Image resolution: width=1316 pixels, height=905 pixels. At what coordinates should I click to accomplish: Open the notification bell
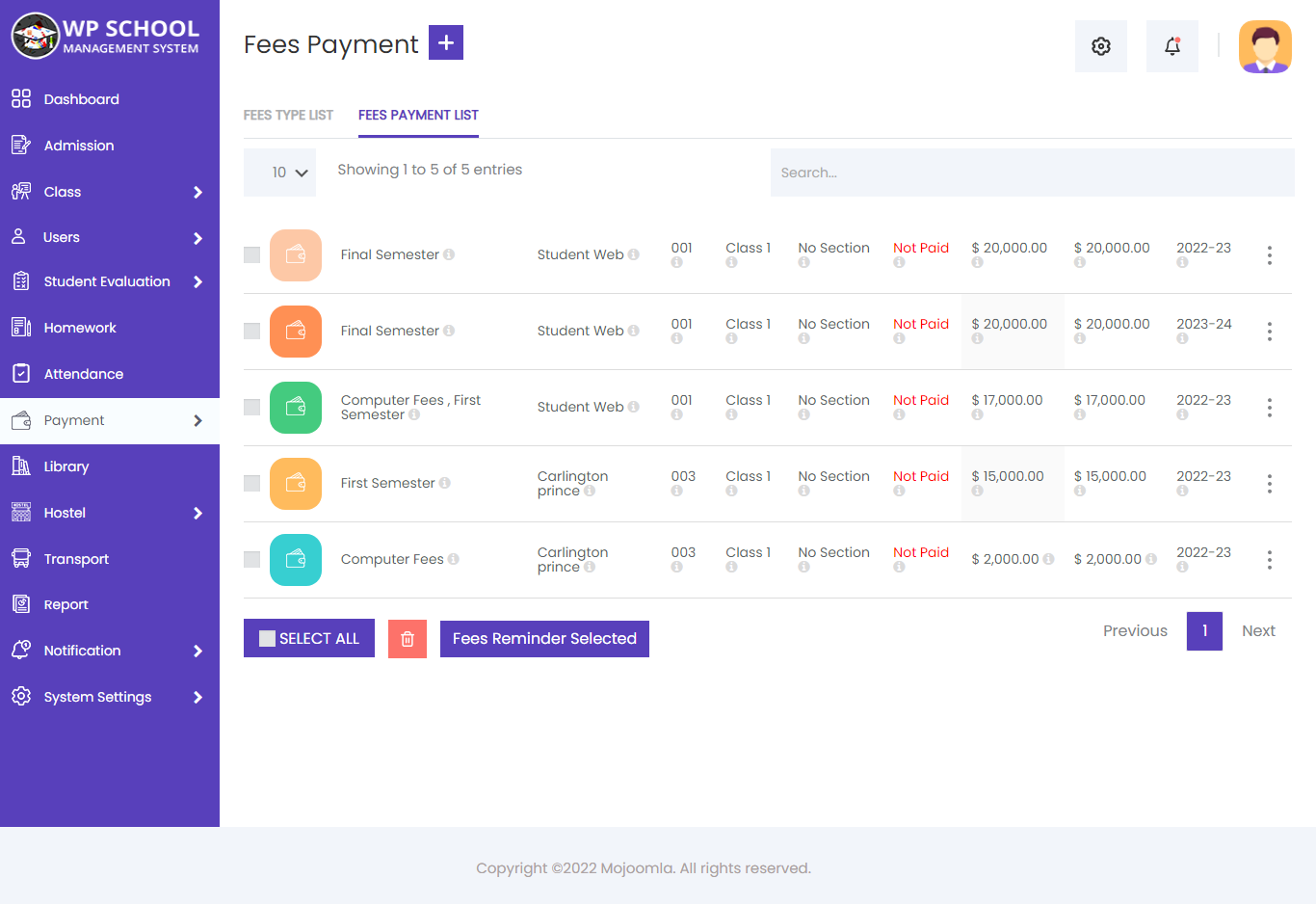point(1171,45)
